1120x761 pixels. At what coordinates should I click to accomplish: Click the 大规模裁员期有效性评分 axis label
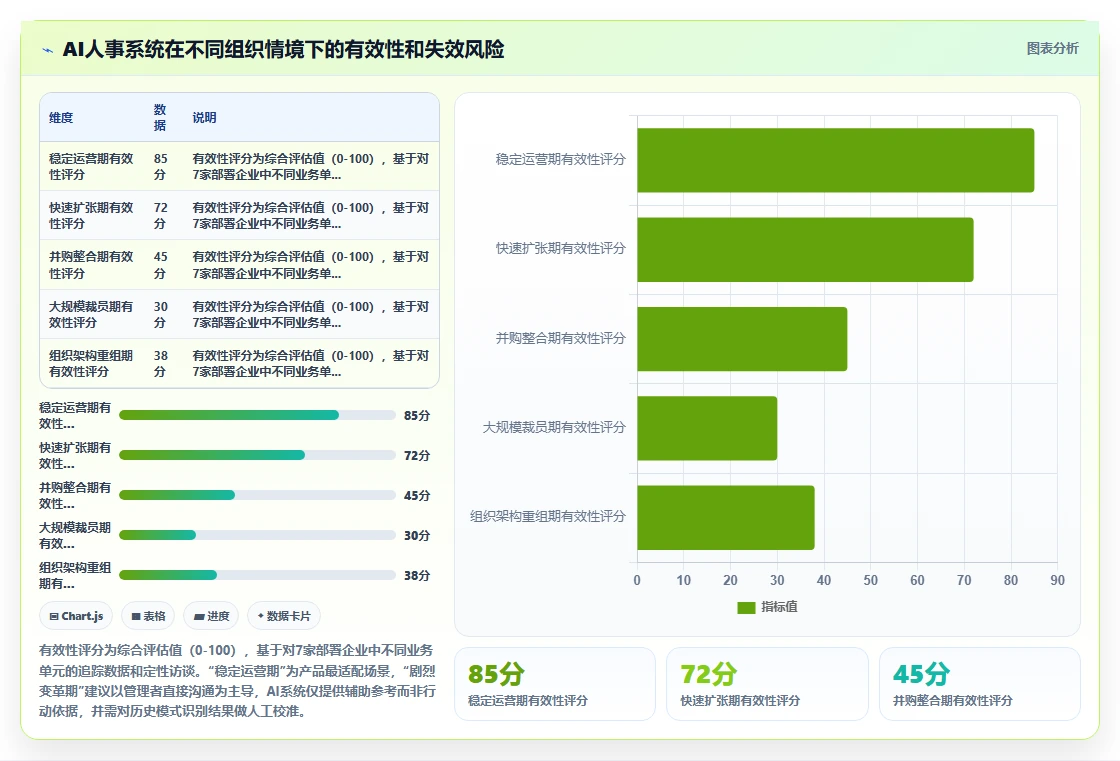coord(554,427)
